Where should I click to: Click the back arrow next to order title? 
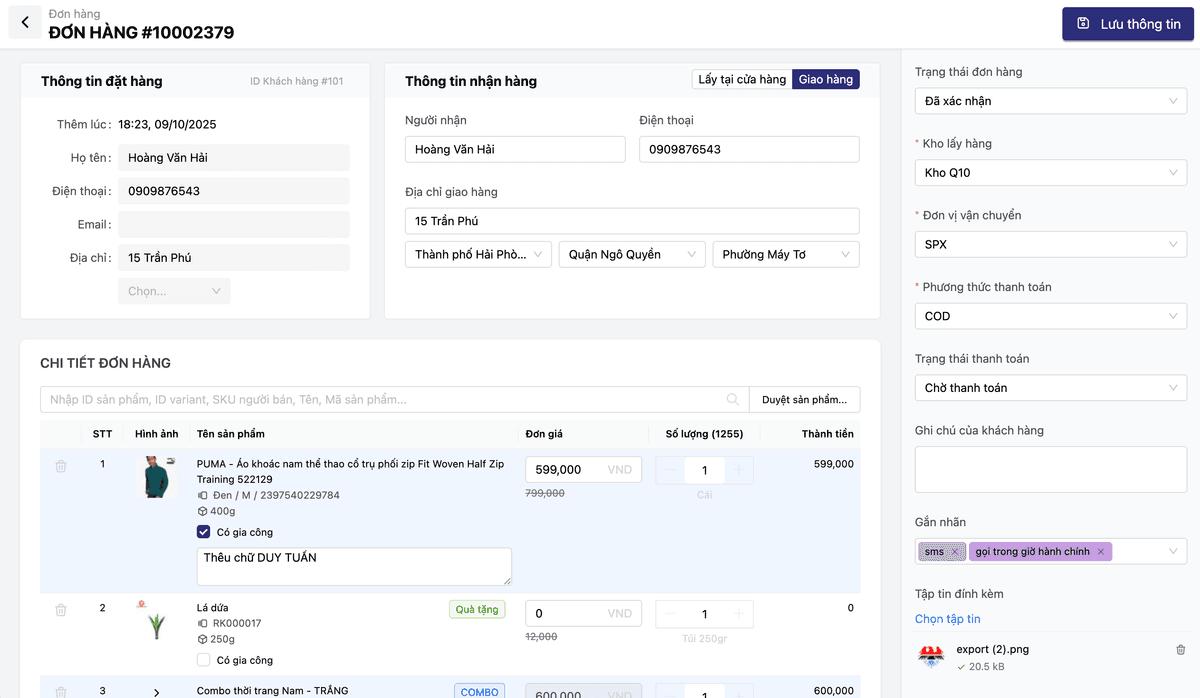[x=25, y=22]
